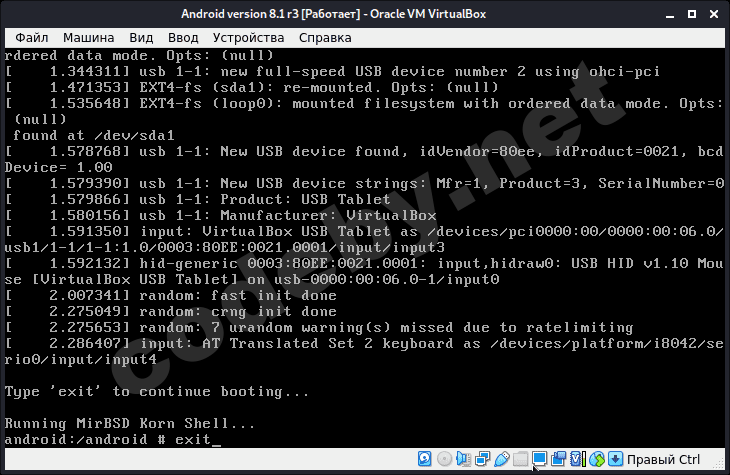Click the 'Product: USB Tablet' log line
Image resolution: width=730 pixels, height=475 pixels.
[x=198, y=199]
